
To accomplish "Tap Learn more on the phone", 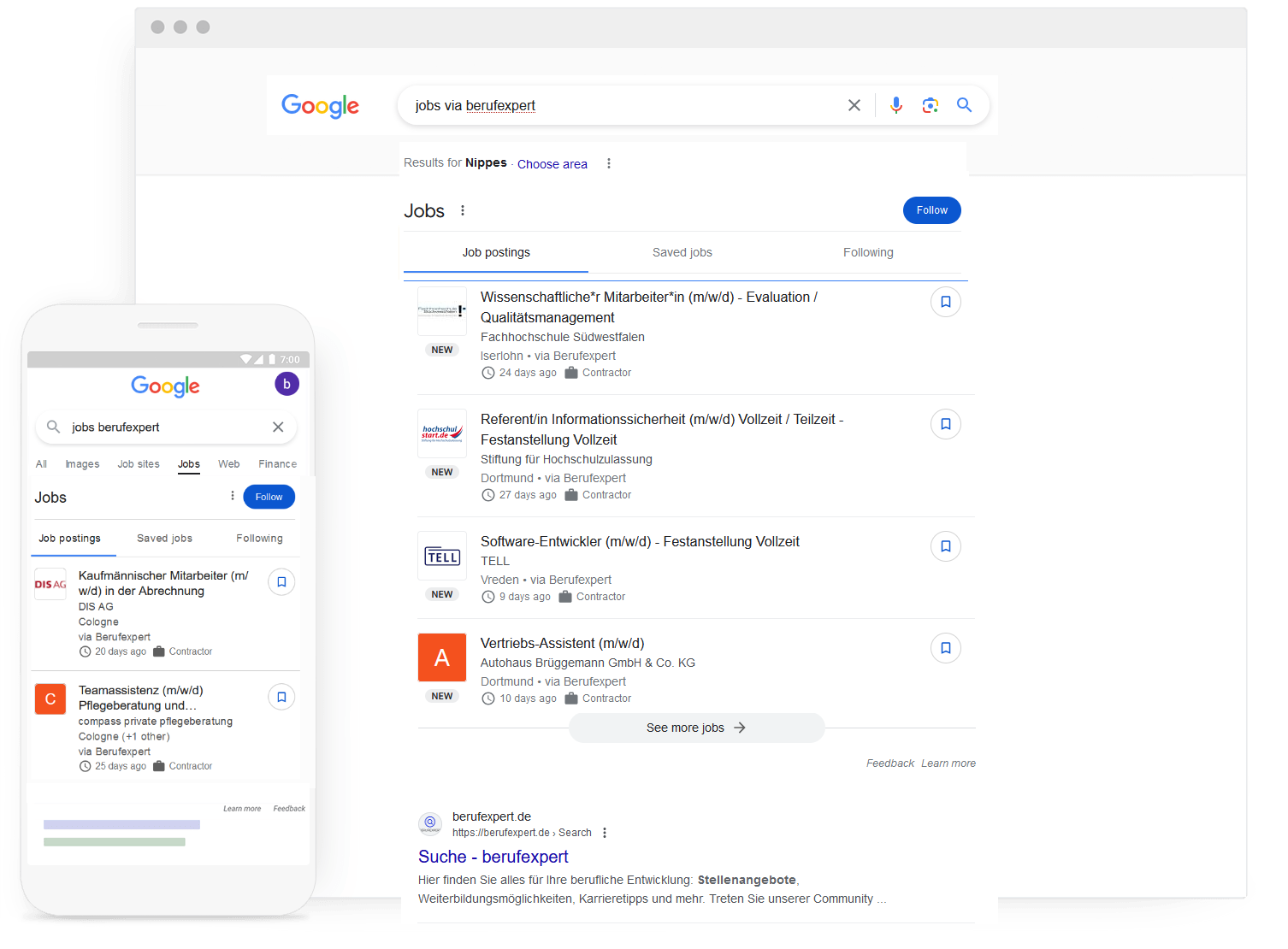I will [x=242, y=809].
